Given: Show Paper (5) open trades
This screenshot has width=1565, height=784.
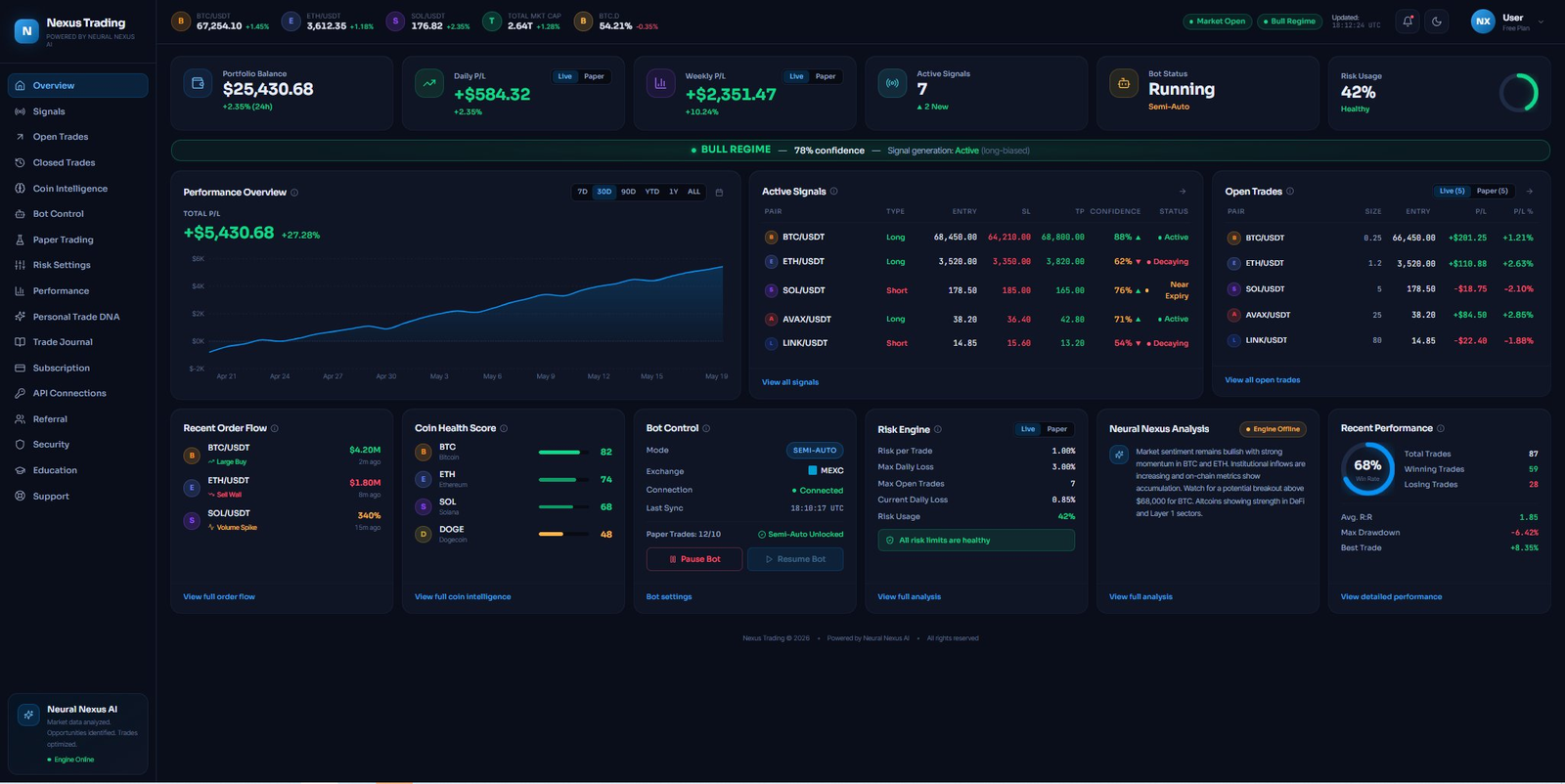Looking at the screenshot, I should (x=1492, y=192).
